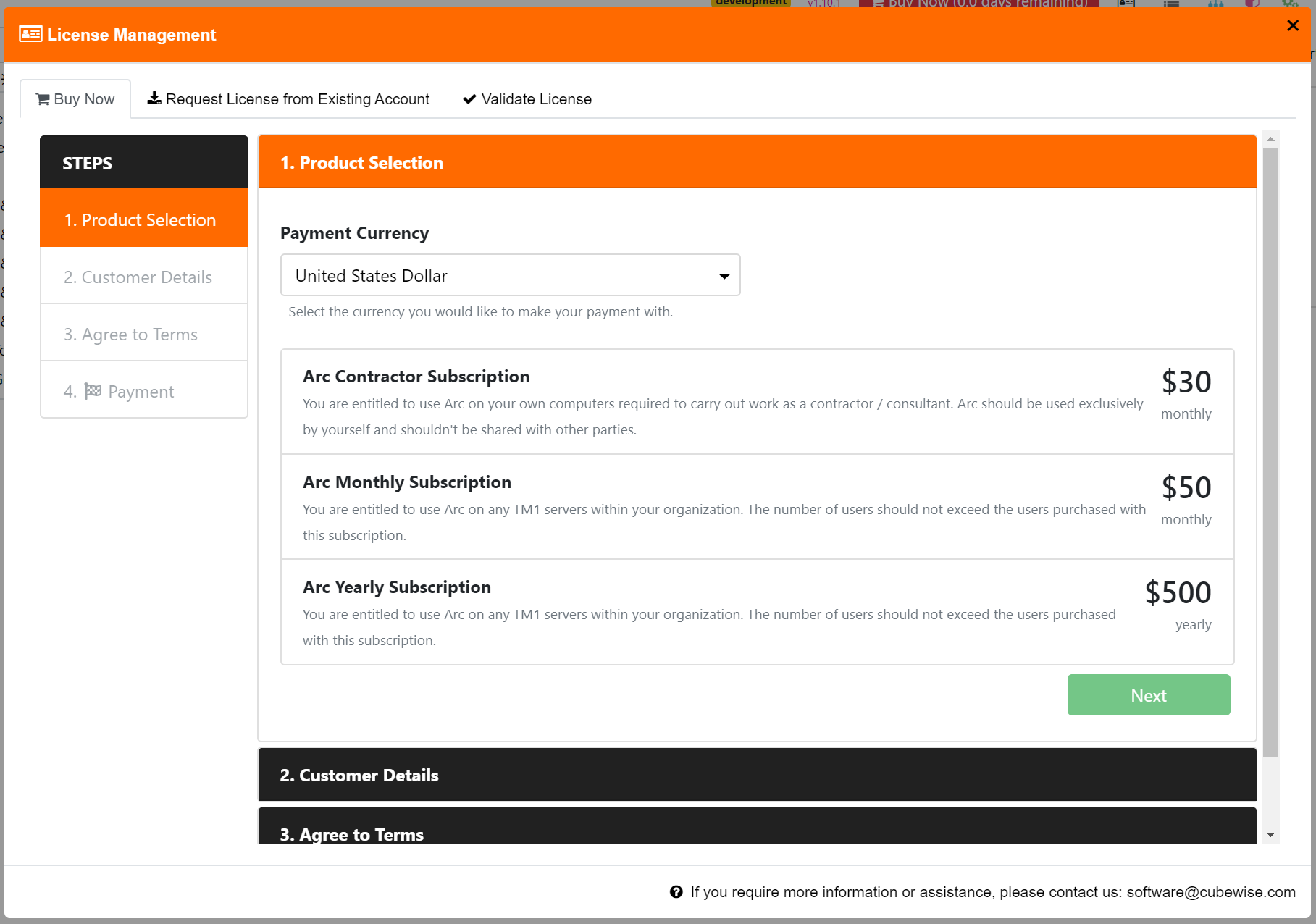Open the Validate License tab
This screenshot has width=1316, height=924.
(527, 99)
